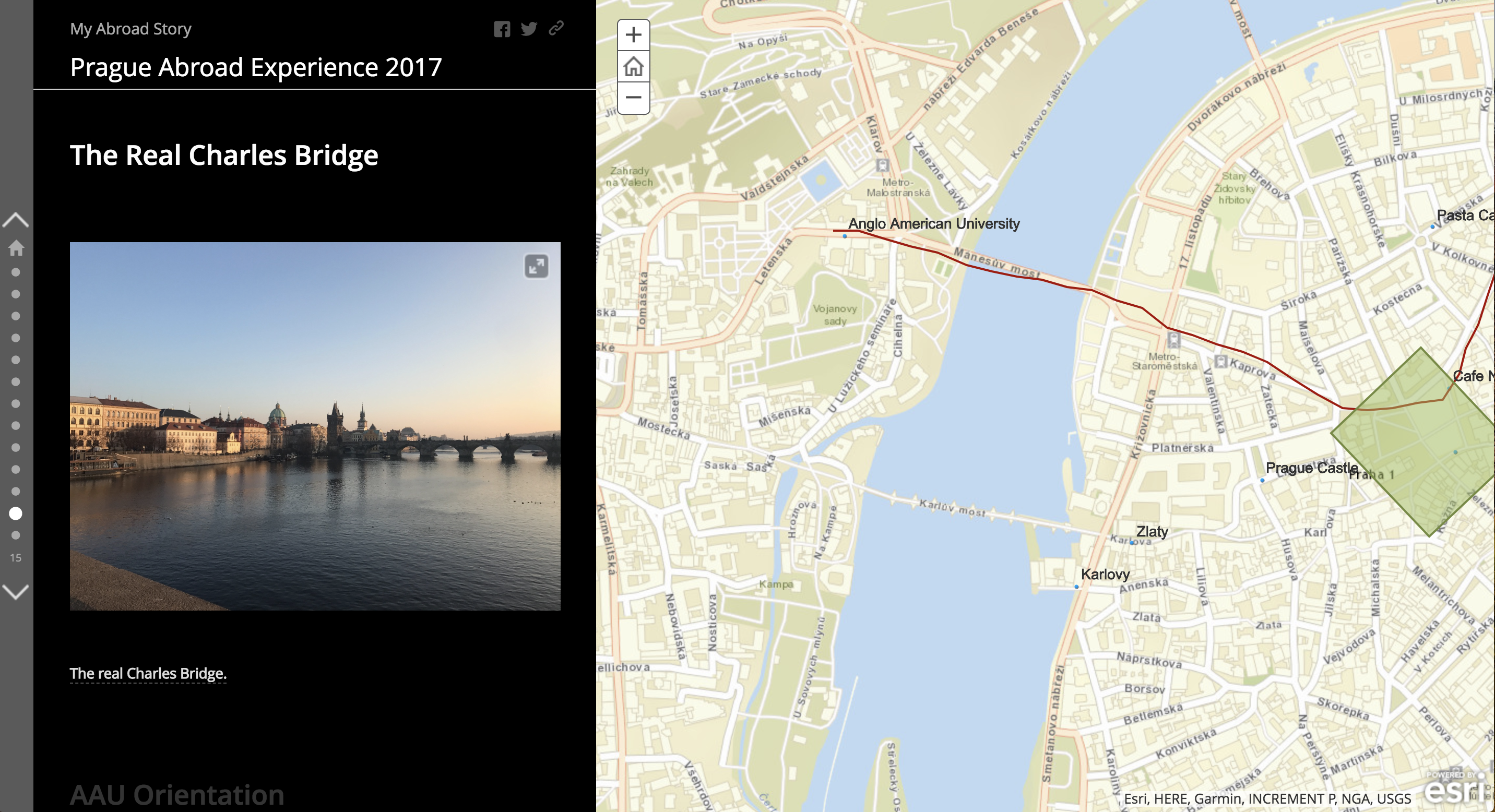Click the Anglo American University map marker
Image resolution: width=1495 pixels, height=812 pixels.
coord(845,236)
